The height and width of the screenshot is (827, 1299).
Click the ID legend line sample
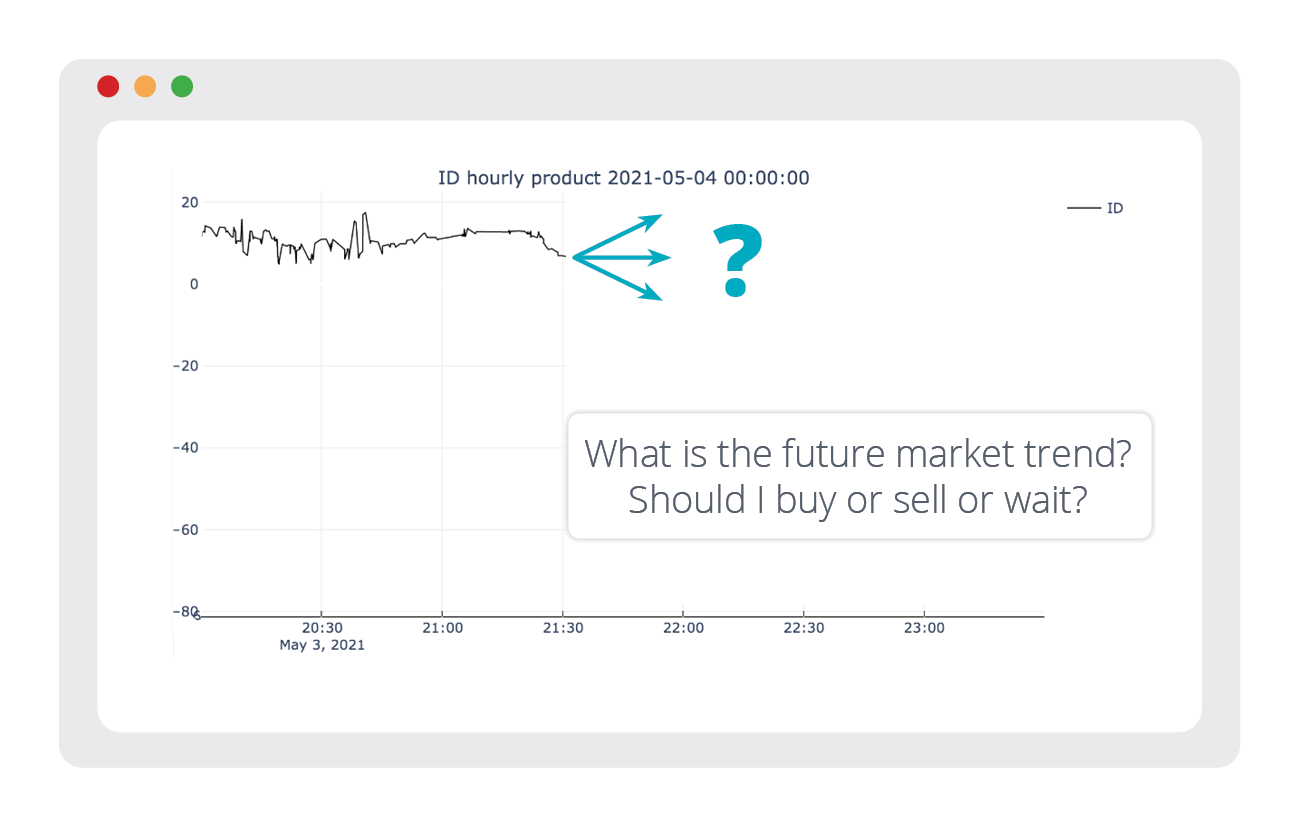(1083, 208)
